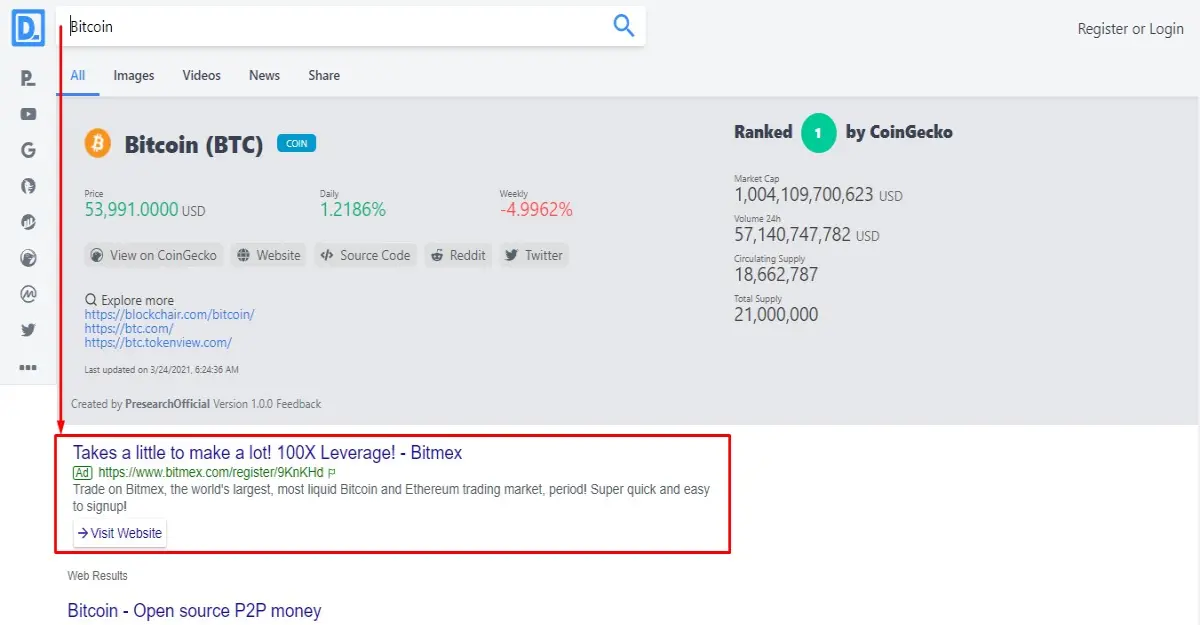Open the Bitmex ad title link
Image resolution: width=1200 pixels, height=625 pixels.
click(x=268, y=453)
